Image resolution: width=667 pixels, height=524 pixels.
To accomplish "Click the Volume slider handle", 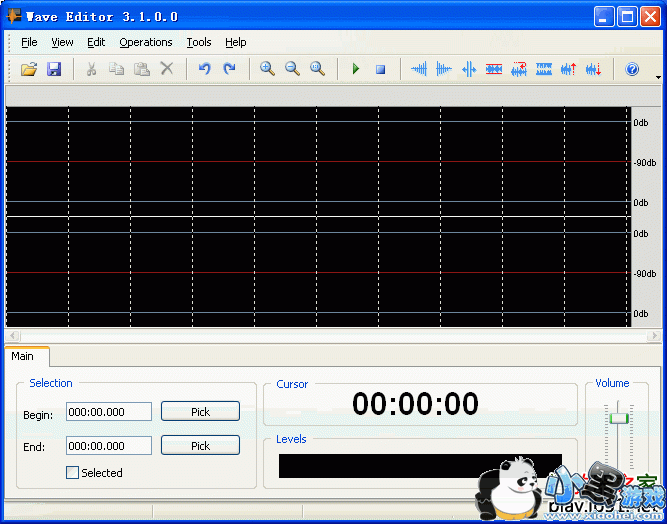I will 619,418.
